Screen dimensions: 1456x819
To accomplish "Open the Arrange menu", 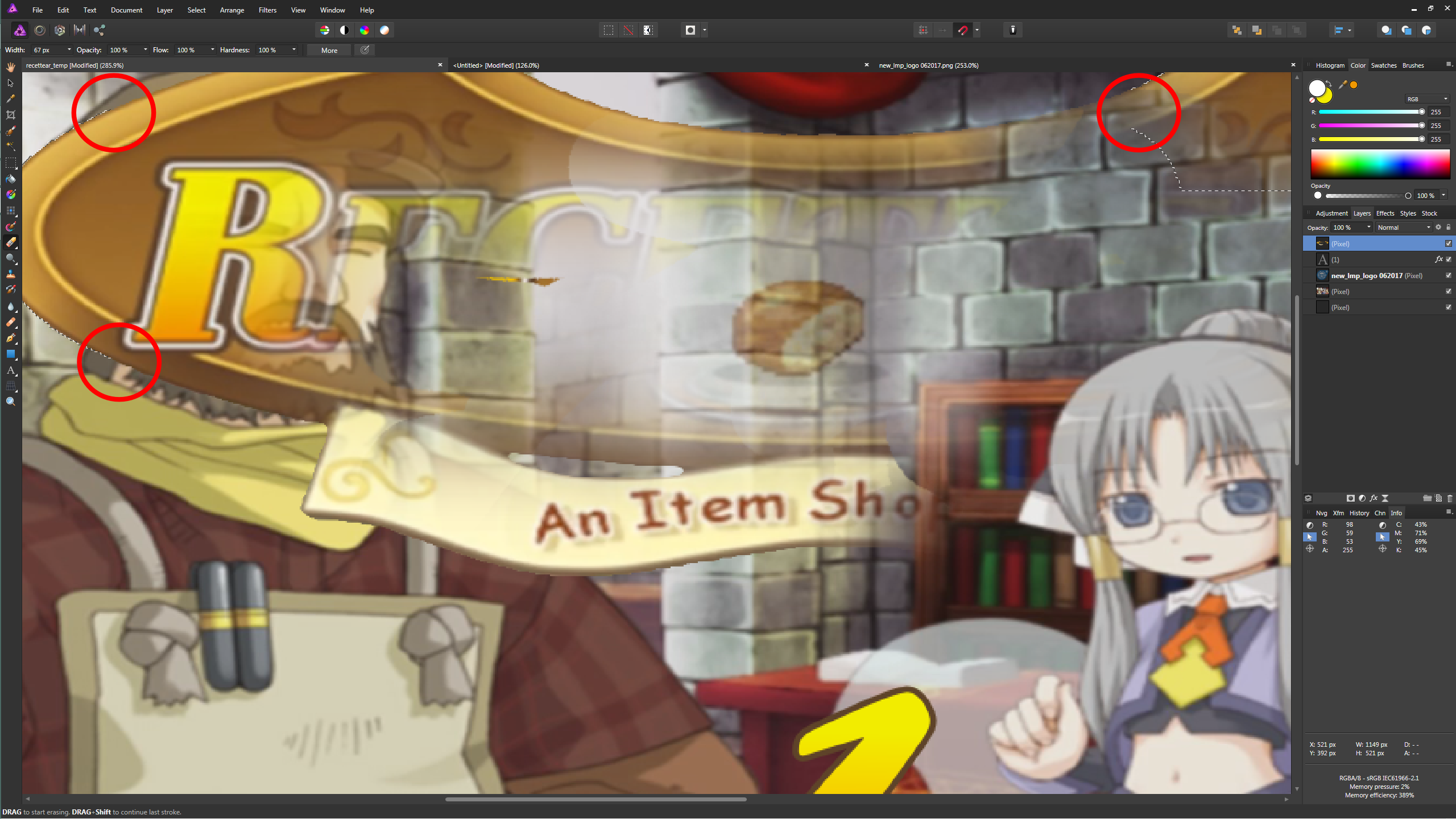I will (232, 10).
